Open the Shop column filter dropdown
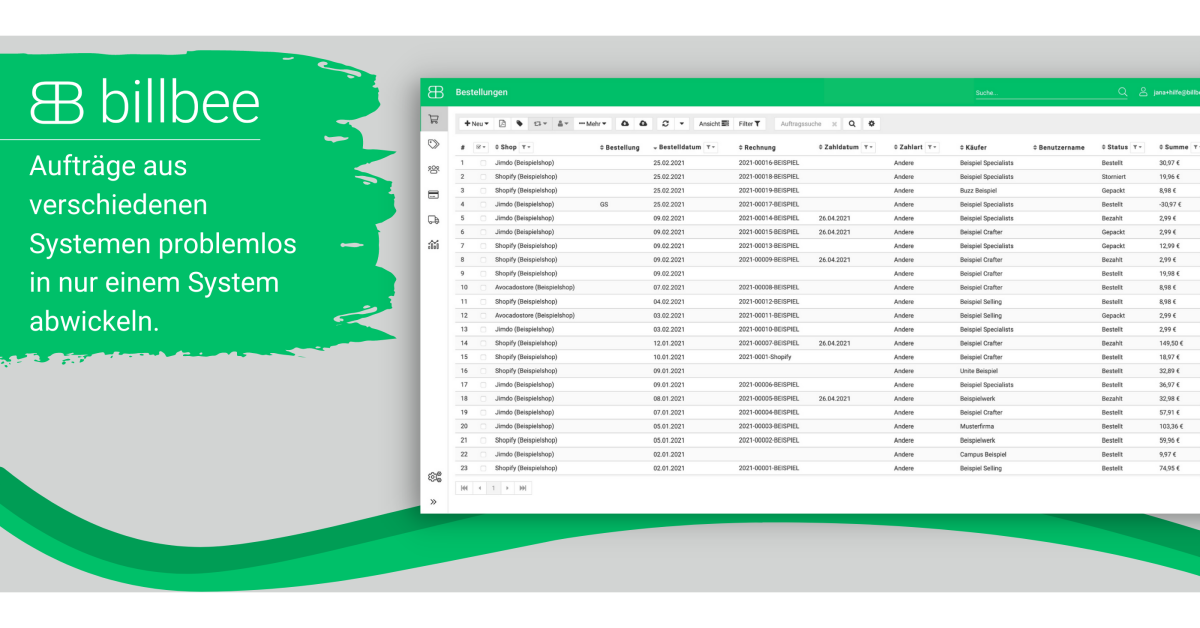Viewport: 1200px width, 628px height. click(526, 147)
